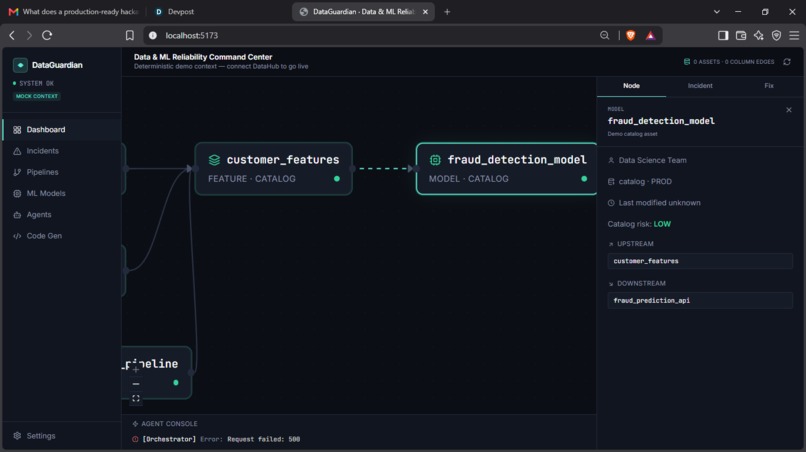Click the Dashboard grid icon

point(17,130)
